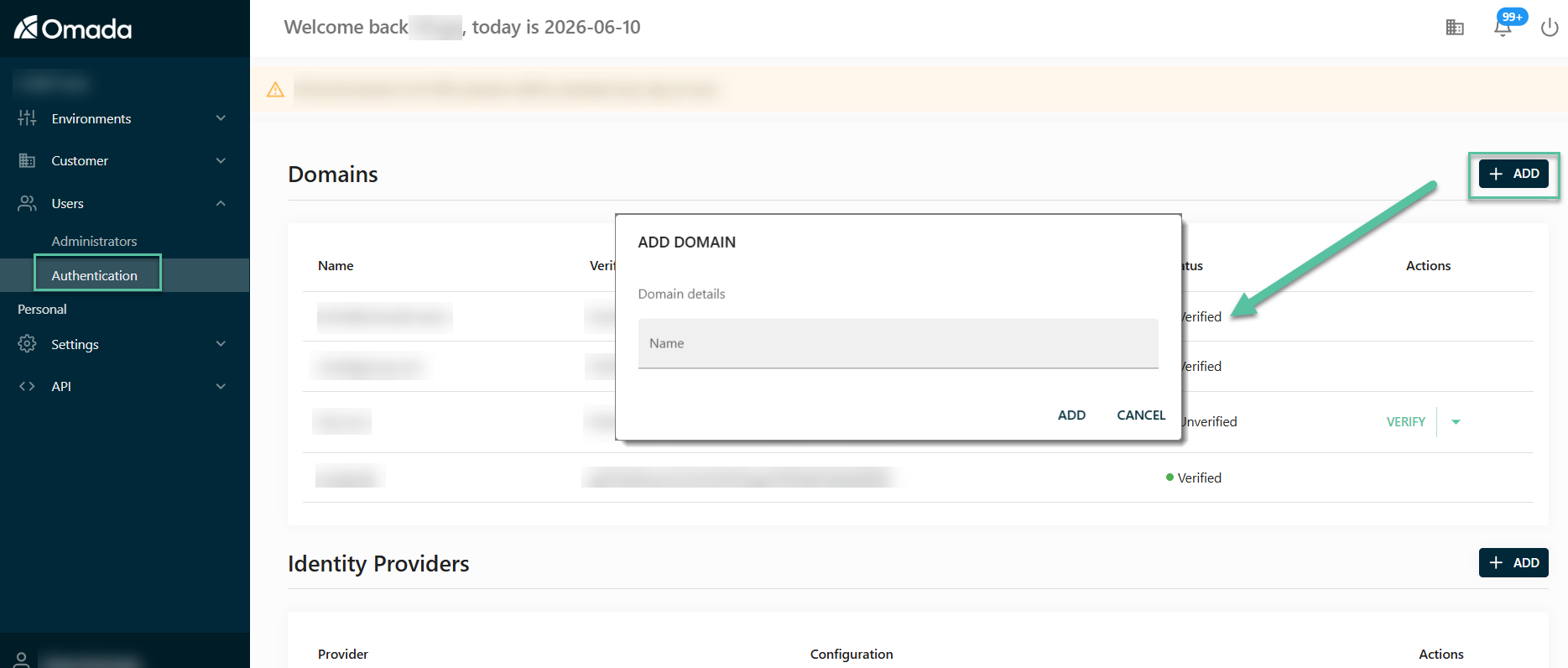Viewport: 1568px width, 668px height.
Task: Collapse the Users menu chevron
Action: (x=221, y=203)
